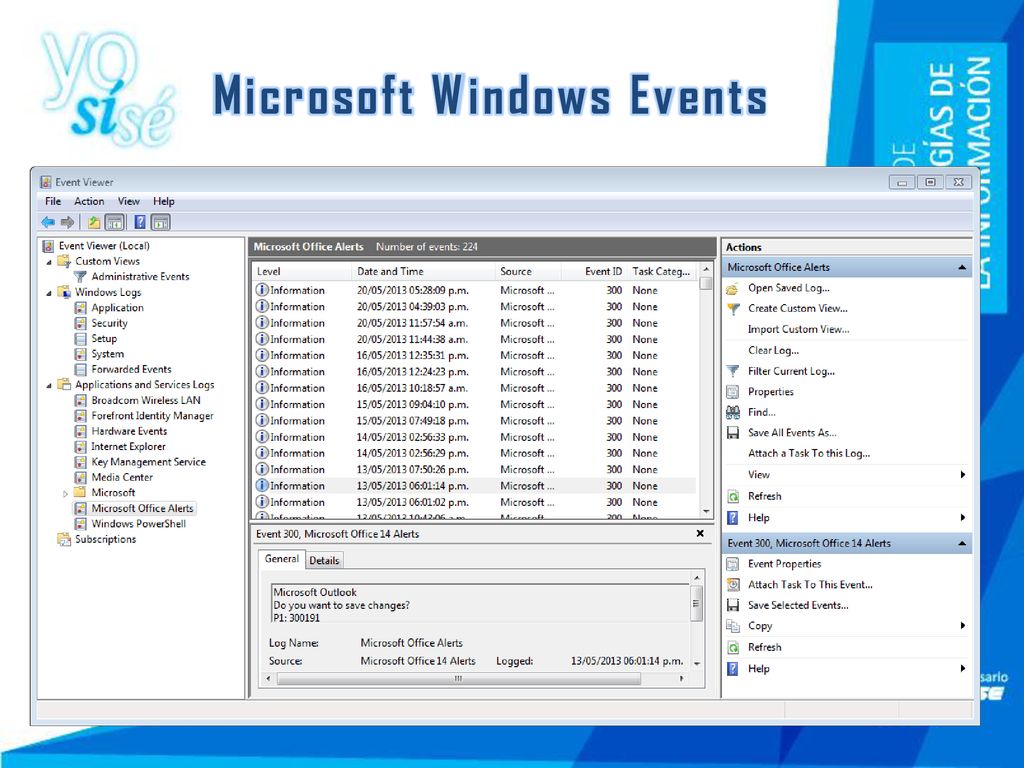Select the event at 20/05/2013 05:28:09 p.m.
Image resolution: width=1024 pixels, height=768 pixels.
click(475, 290)
